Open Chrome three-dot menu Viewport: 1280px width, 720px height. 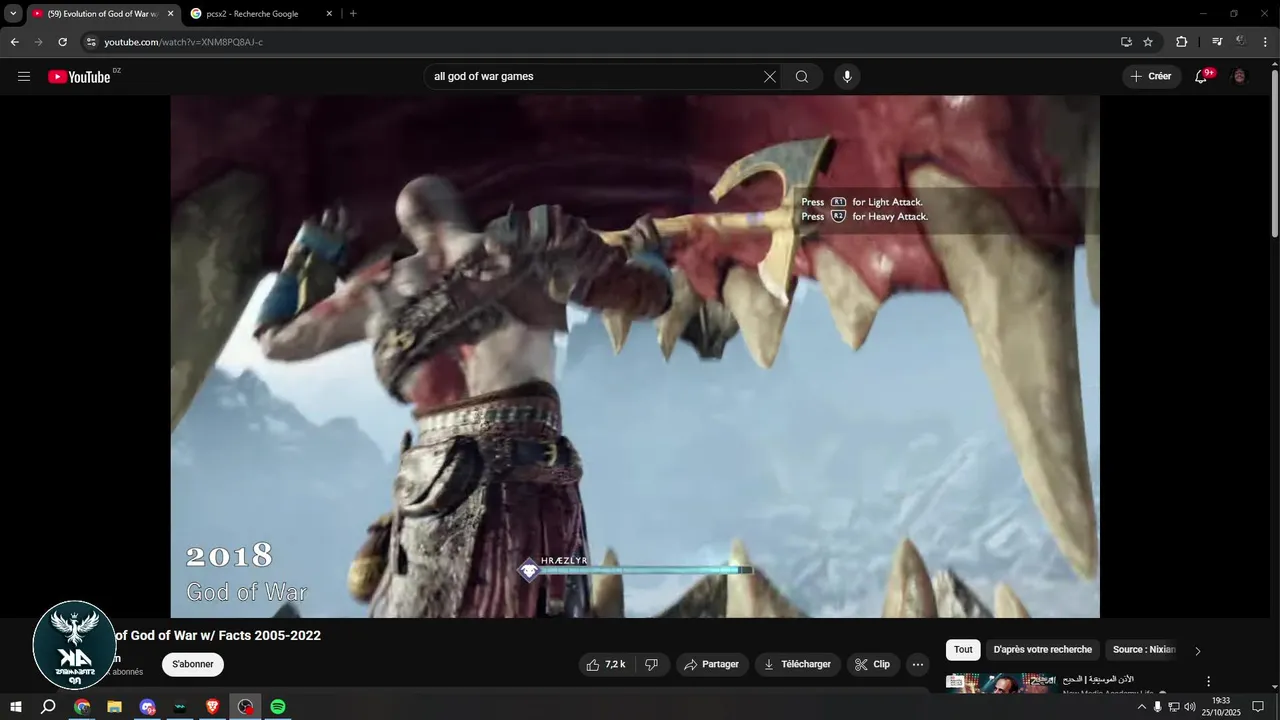pos(1265,42)
